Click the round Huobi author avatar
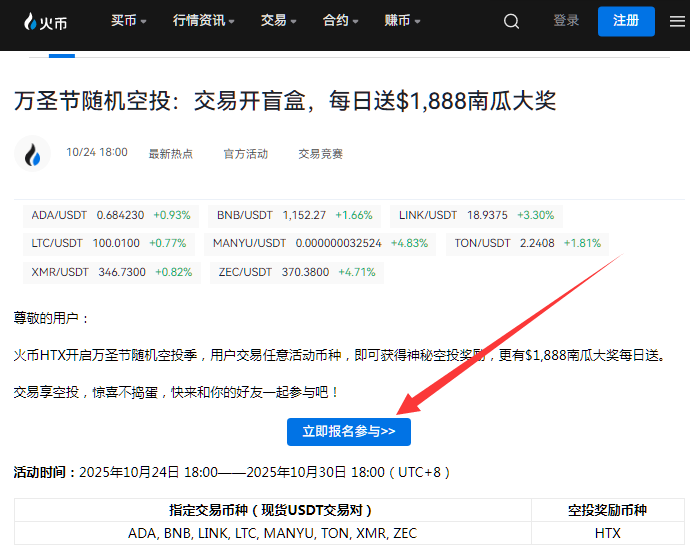Image resolution: width=690 pixels, height=554 pixels. (x=33, y=154)
